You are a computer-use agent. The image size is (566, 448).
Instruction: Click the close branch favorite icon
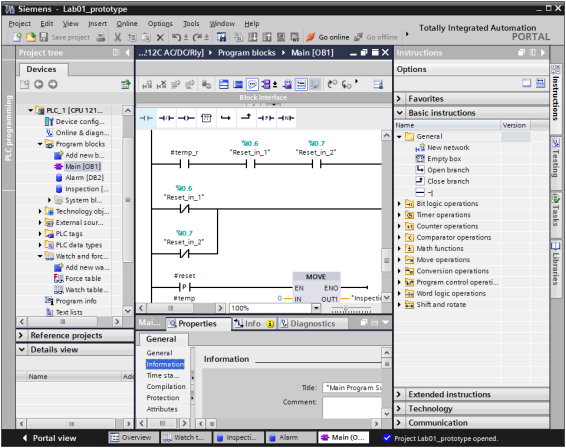tap(246, 117)
